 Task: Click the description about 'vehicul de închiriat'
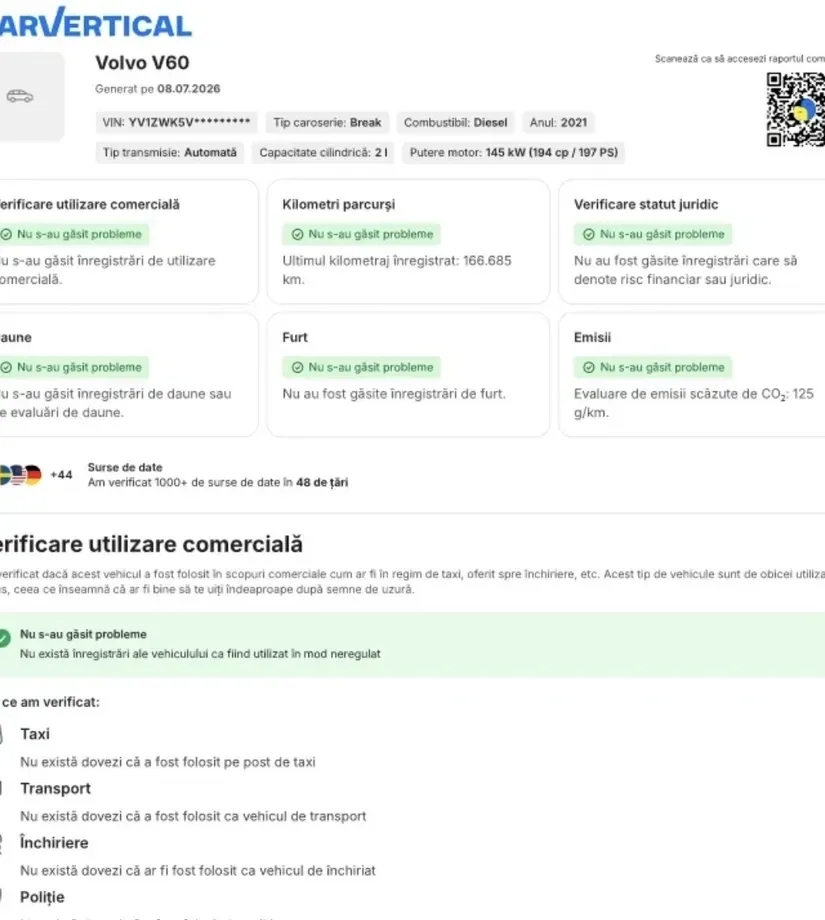coord(198,871)
